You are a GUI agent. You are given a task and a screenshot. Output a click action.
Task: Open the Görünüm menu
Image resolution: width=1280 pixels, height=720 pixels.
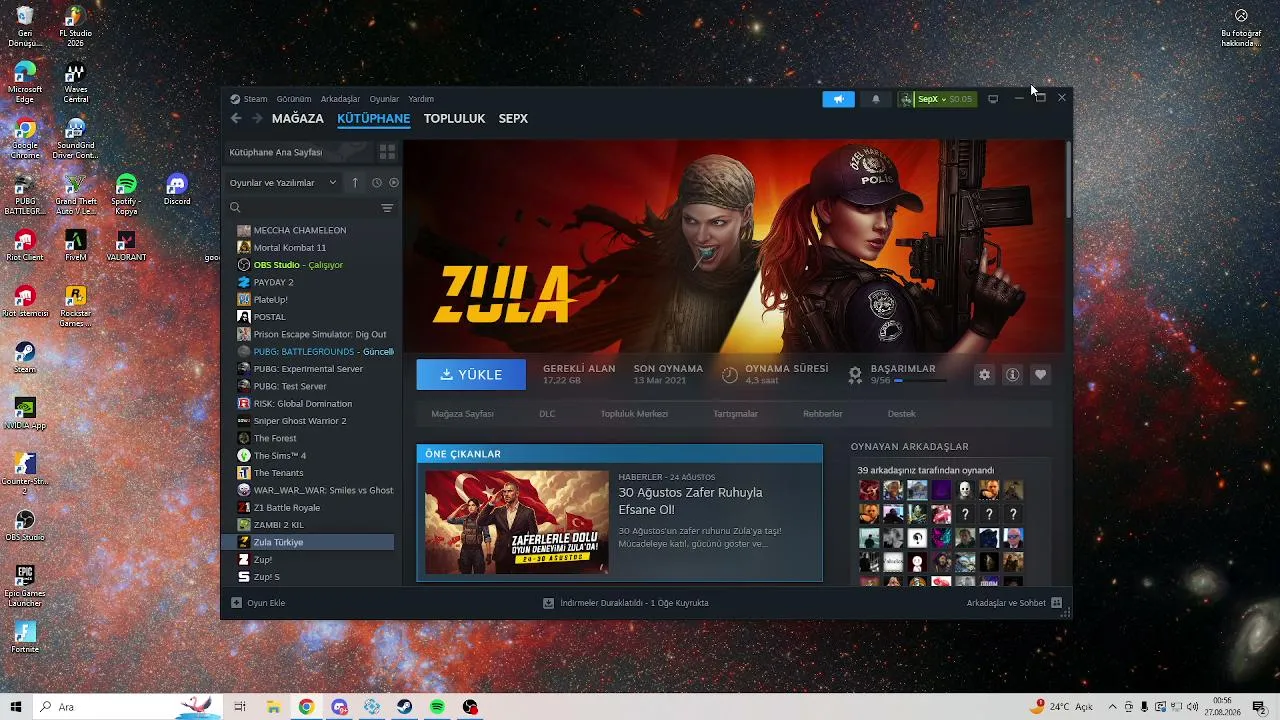(294, 99)
